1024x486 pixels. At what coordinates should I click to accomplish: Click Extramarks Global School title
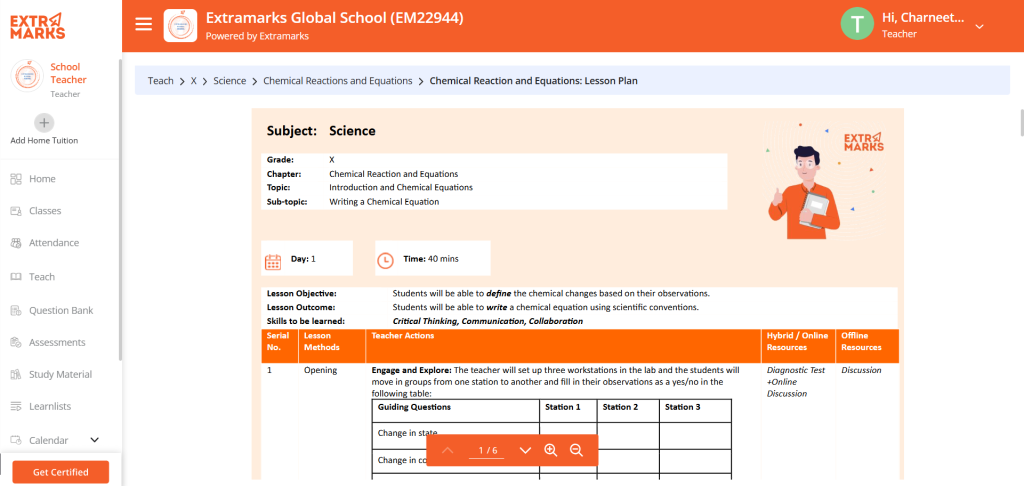[x=334, y=18]
